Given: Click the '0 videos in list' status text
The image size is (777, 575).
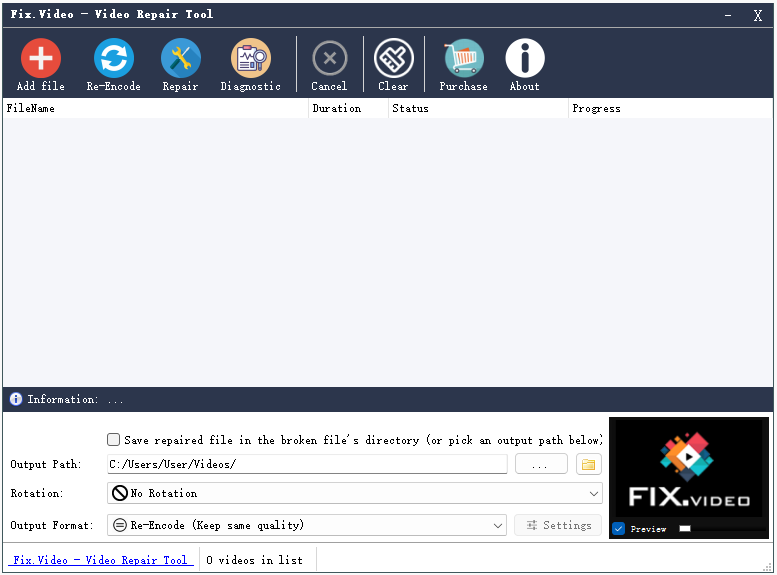Looking at the screenshot, I should [254, 560].
